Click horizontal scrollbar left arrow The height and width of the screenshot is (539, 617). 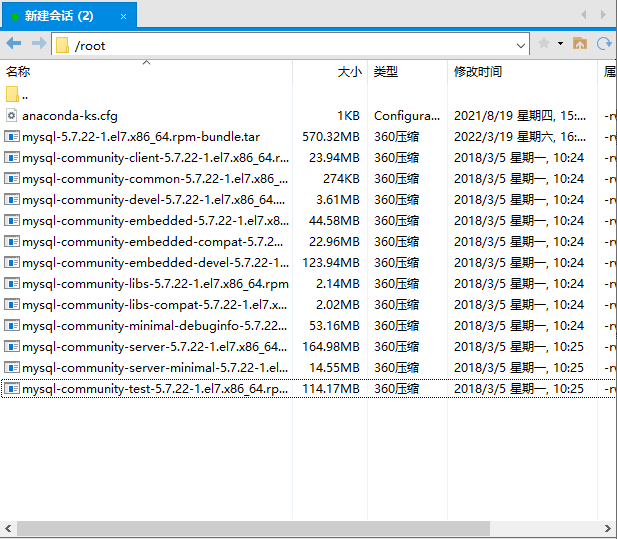8,528
